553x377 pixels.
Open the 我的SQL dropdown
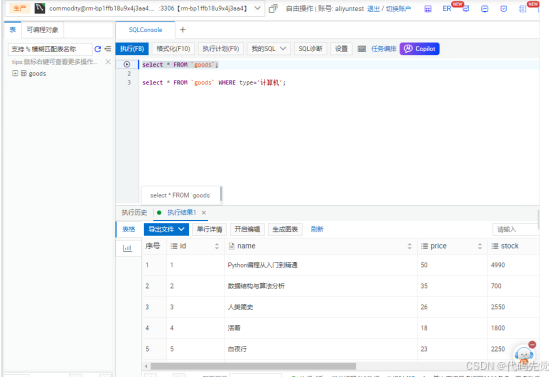[x=268, y=49]
